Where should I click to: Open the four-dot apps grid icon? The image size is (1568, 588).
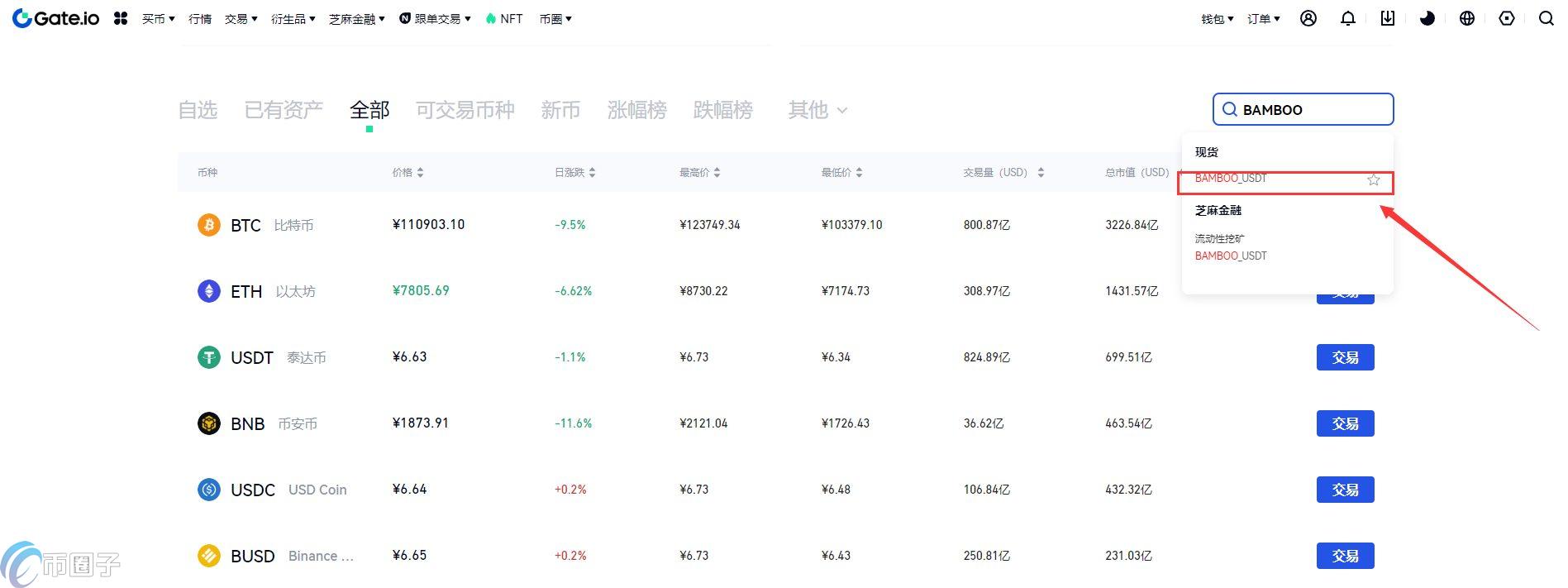121,18
